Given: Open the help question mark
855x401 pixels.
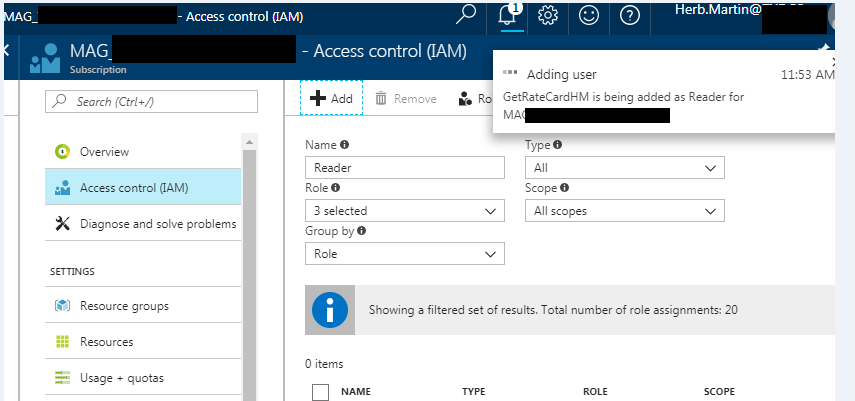Looking at the screenshot, I should [630, 16].
